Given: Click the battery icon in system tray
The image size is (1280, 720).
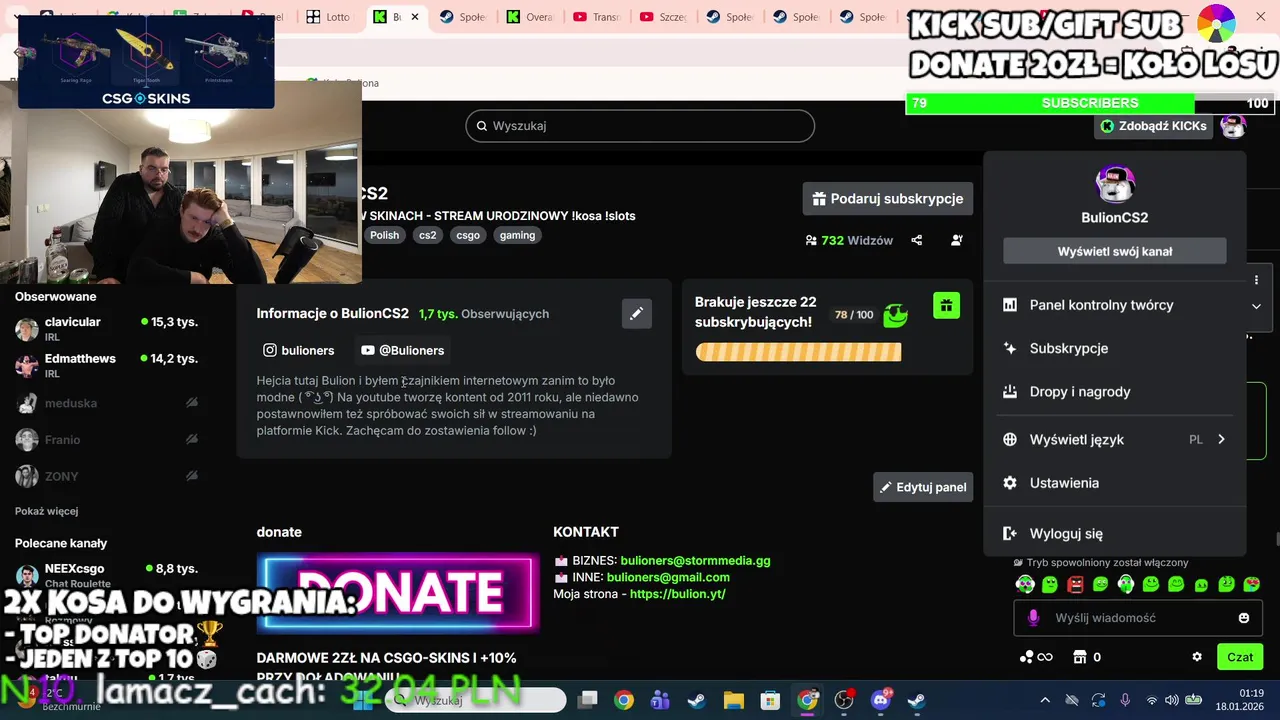Looking at the screenshot, I should tap(1193, 700).
